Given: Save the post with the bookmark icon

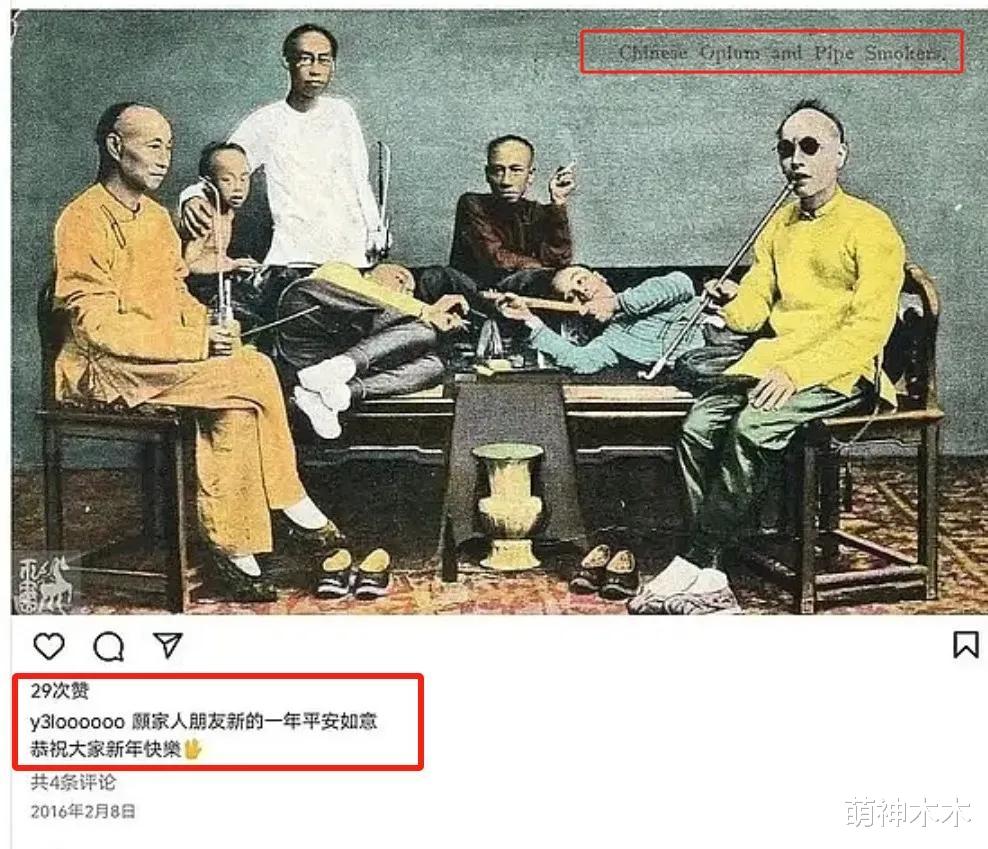Looking at the screenshot, I should point(965,644).
